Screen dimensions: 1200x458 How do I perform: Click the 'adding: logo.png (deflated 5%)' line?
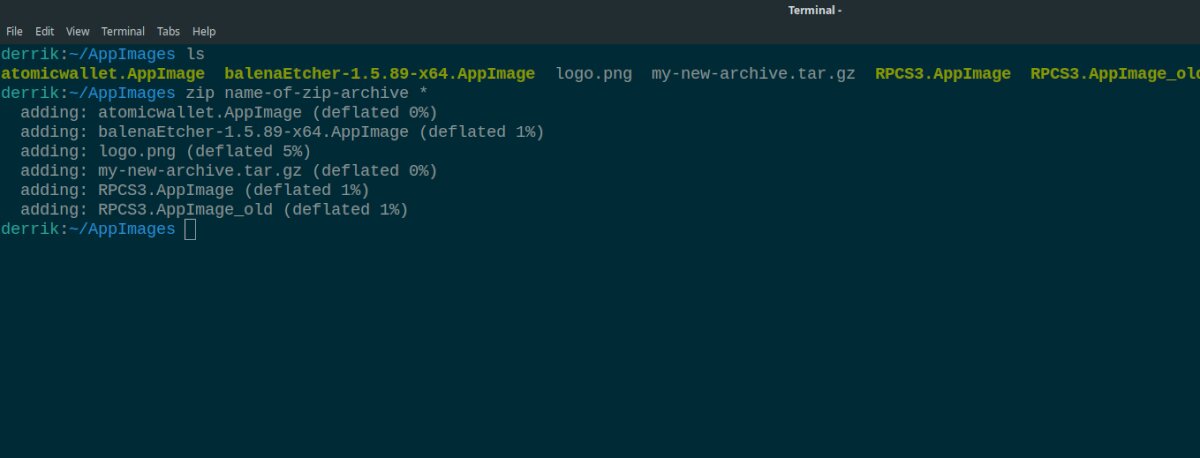pos(165,151)
